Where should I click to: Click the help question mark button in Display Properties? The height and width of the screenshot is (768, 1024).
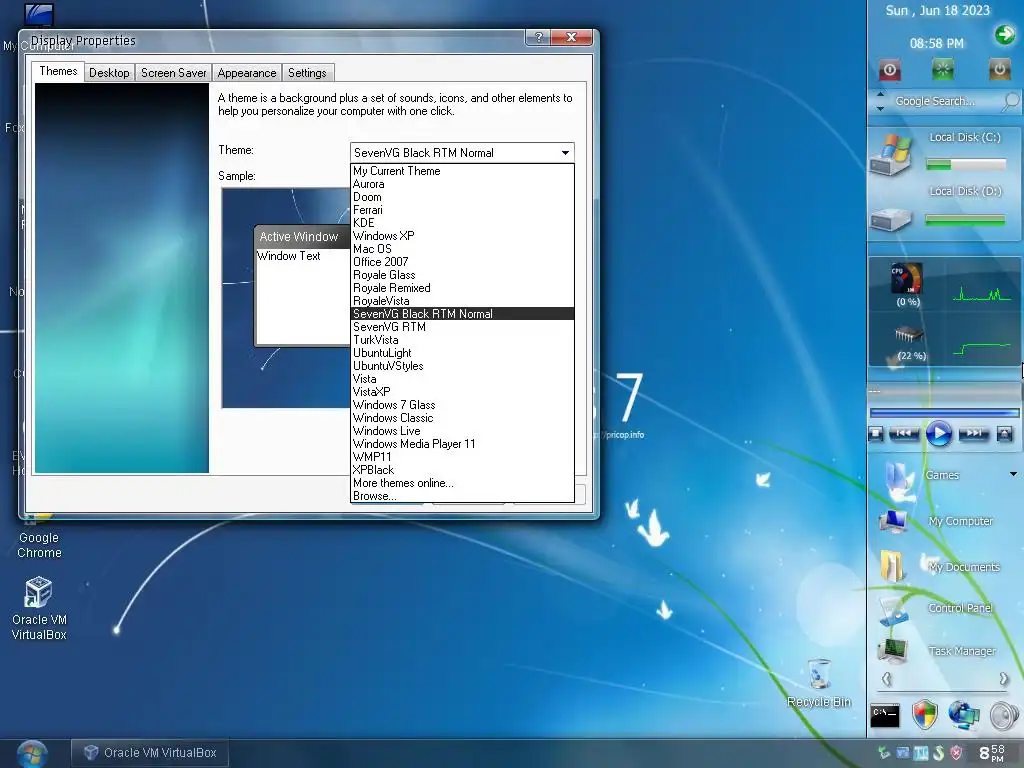538,37
